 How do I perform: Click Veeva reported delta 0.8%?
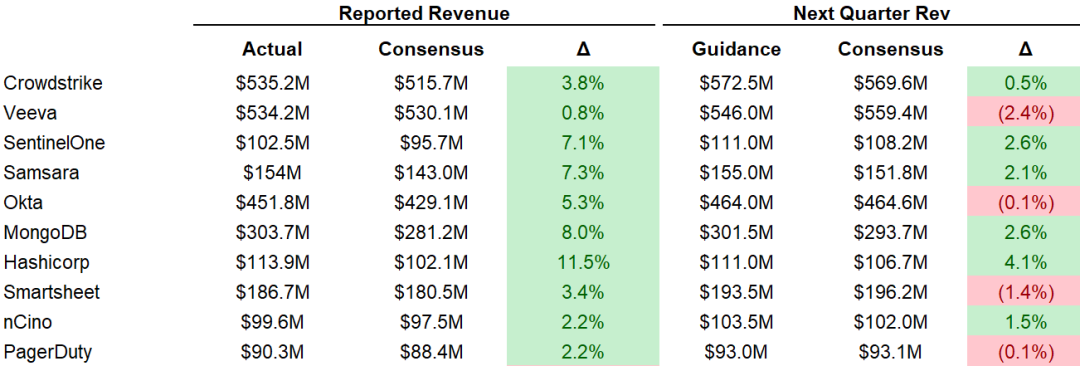583,113
